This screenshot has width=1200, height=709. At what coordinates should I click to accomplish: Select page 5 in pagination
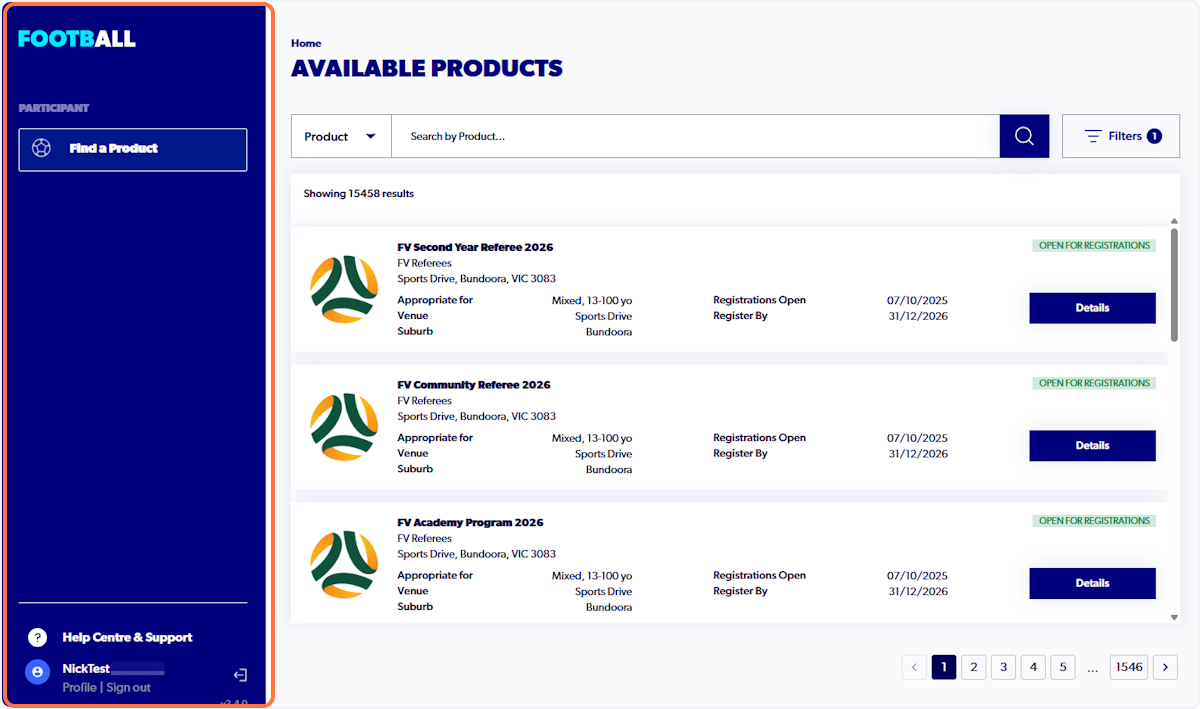1064,667
